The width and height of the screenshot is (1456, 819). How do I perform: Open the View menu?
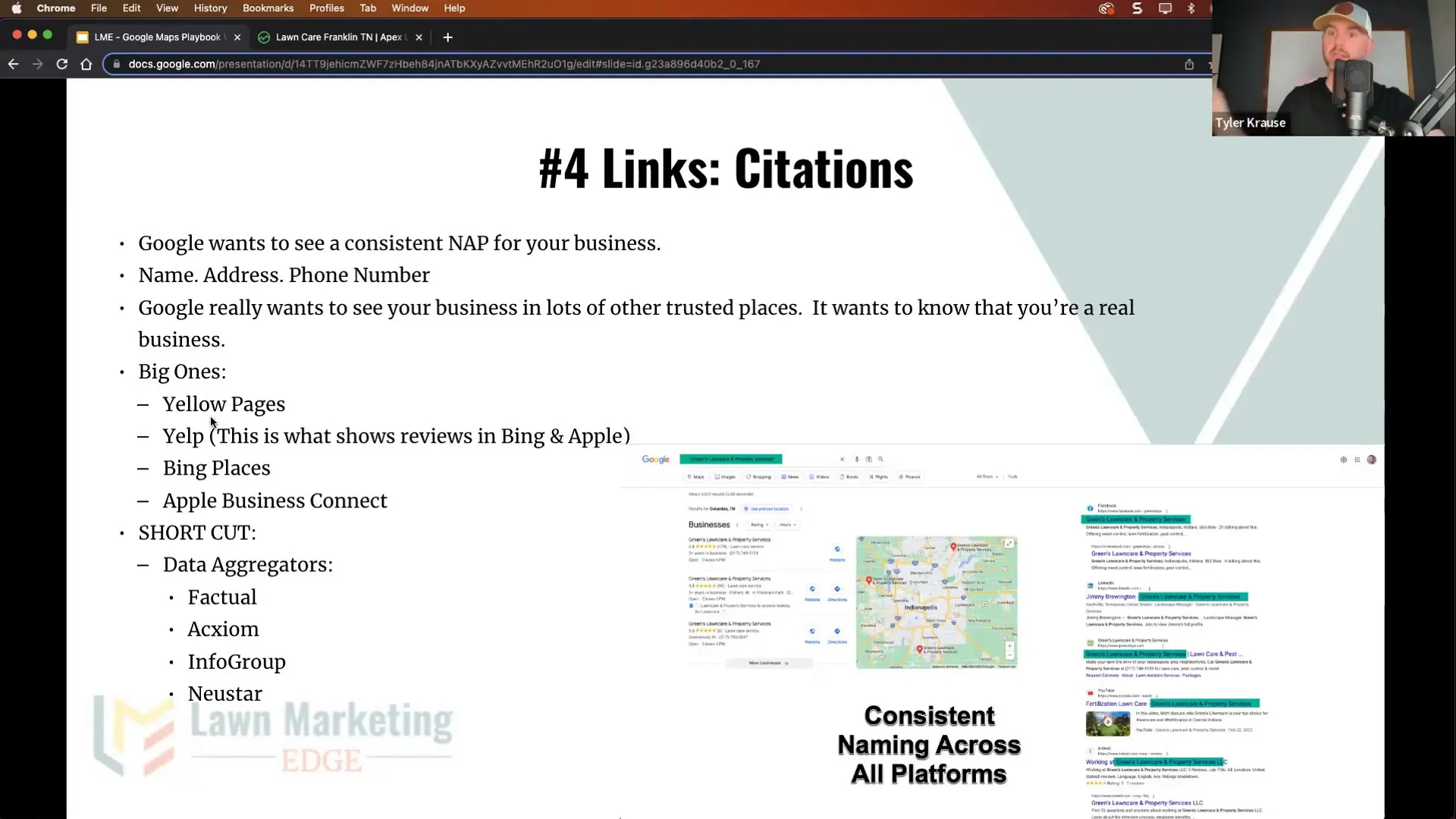tap(167, 8)
